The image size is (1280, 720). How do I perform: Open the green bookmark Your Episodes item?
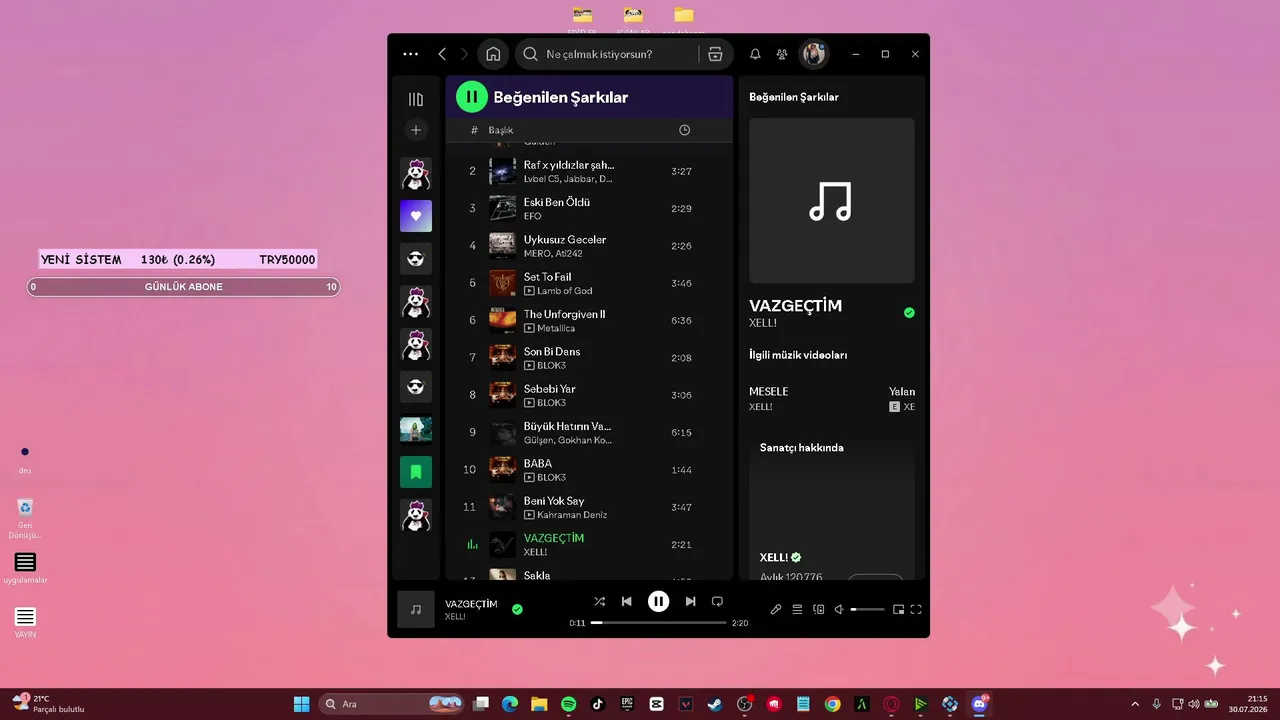416,472
